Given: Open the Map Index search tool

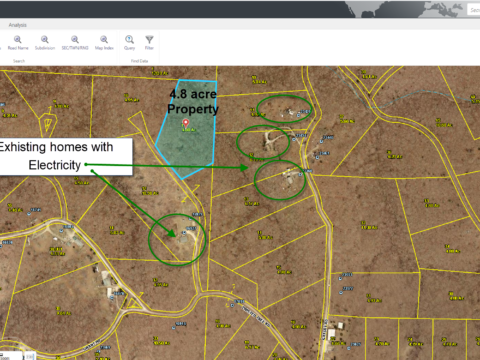Looking at the screenshot, I should coord(104,43).
